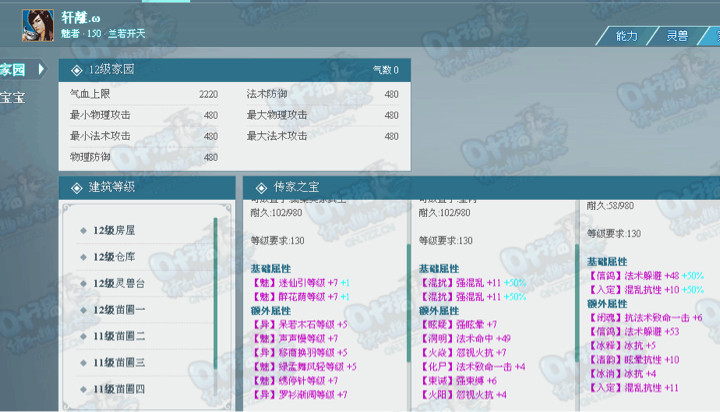Switch to the 灵兽 tab

click(677, 36)
